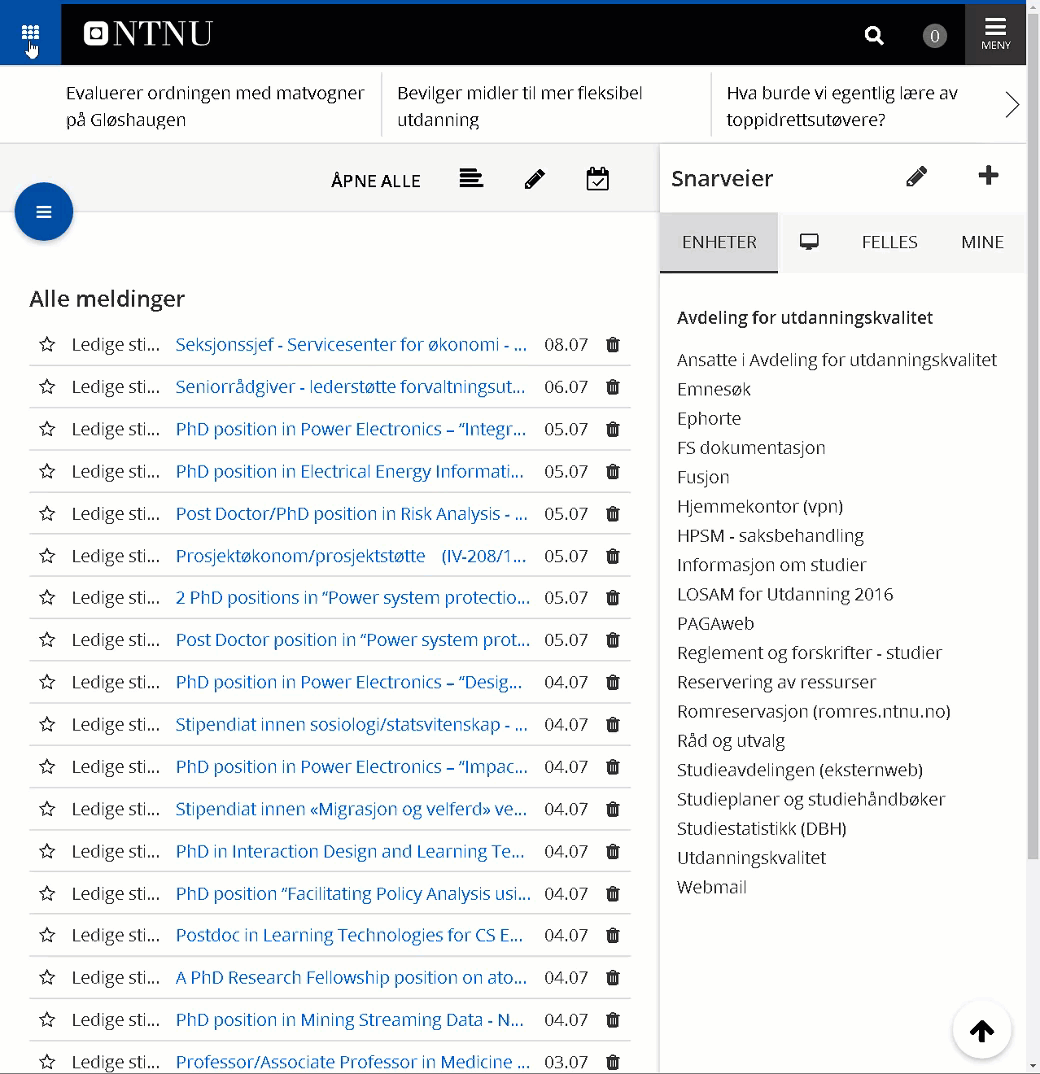Open the Webmail shortcut

coord(711,887)
